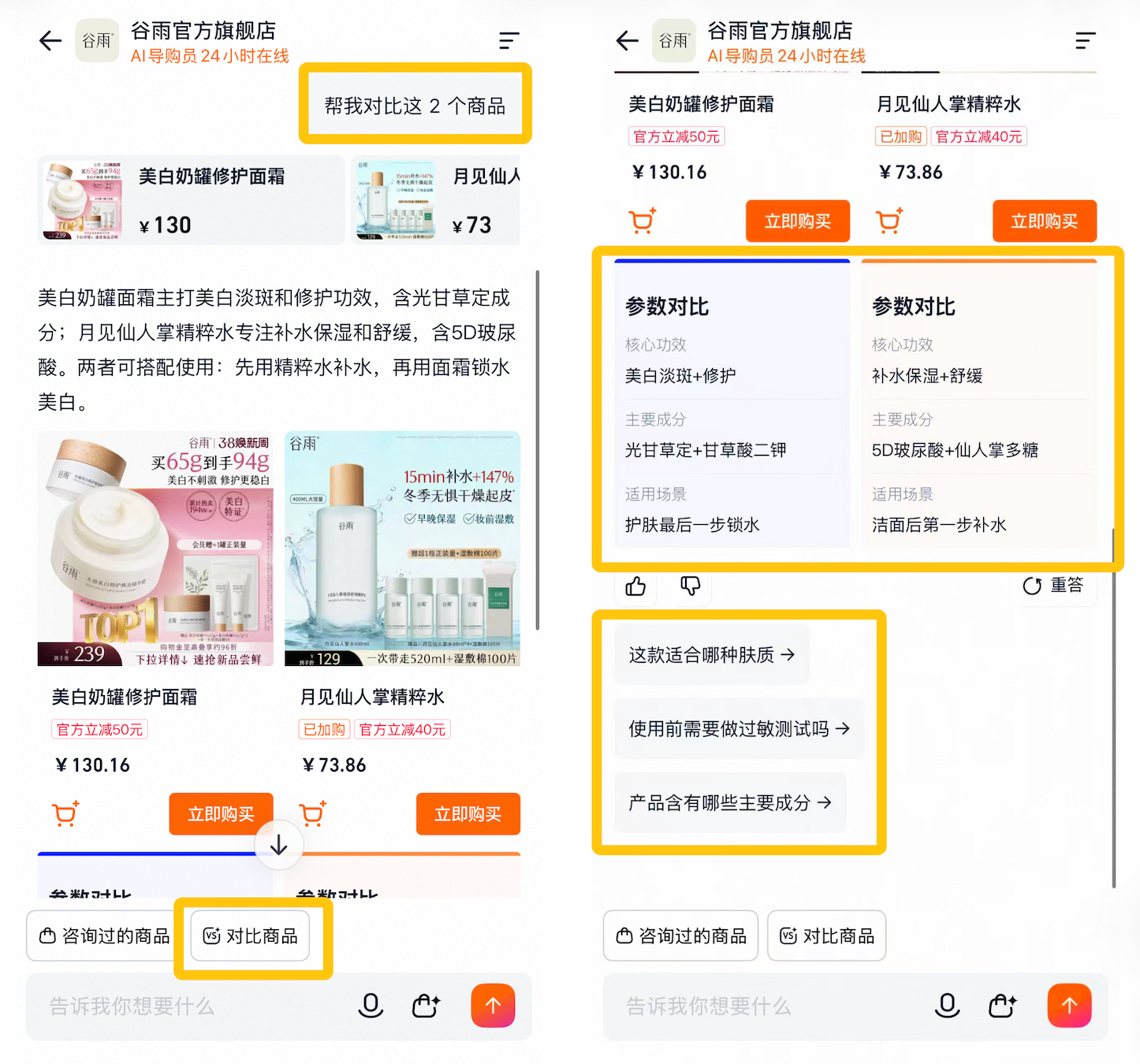Tap 谷雨官方旗舰店 shop name on the left phone screen
The width and height of the screenshot is (1140, 1064).
(203, 31)
